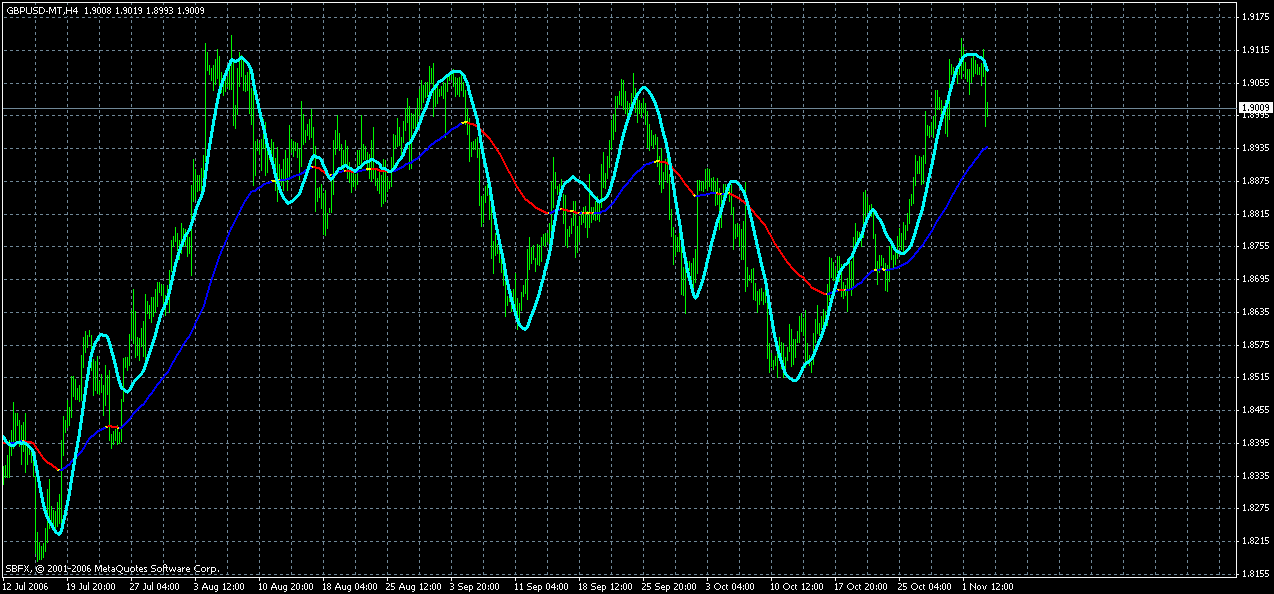
Task: Click the 18 Sep 12:00 time label
Action: pyautogui.click(x=604, y=586)
